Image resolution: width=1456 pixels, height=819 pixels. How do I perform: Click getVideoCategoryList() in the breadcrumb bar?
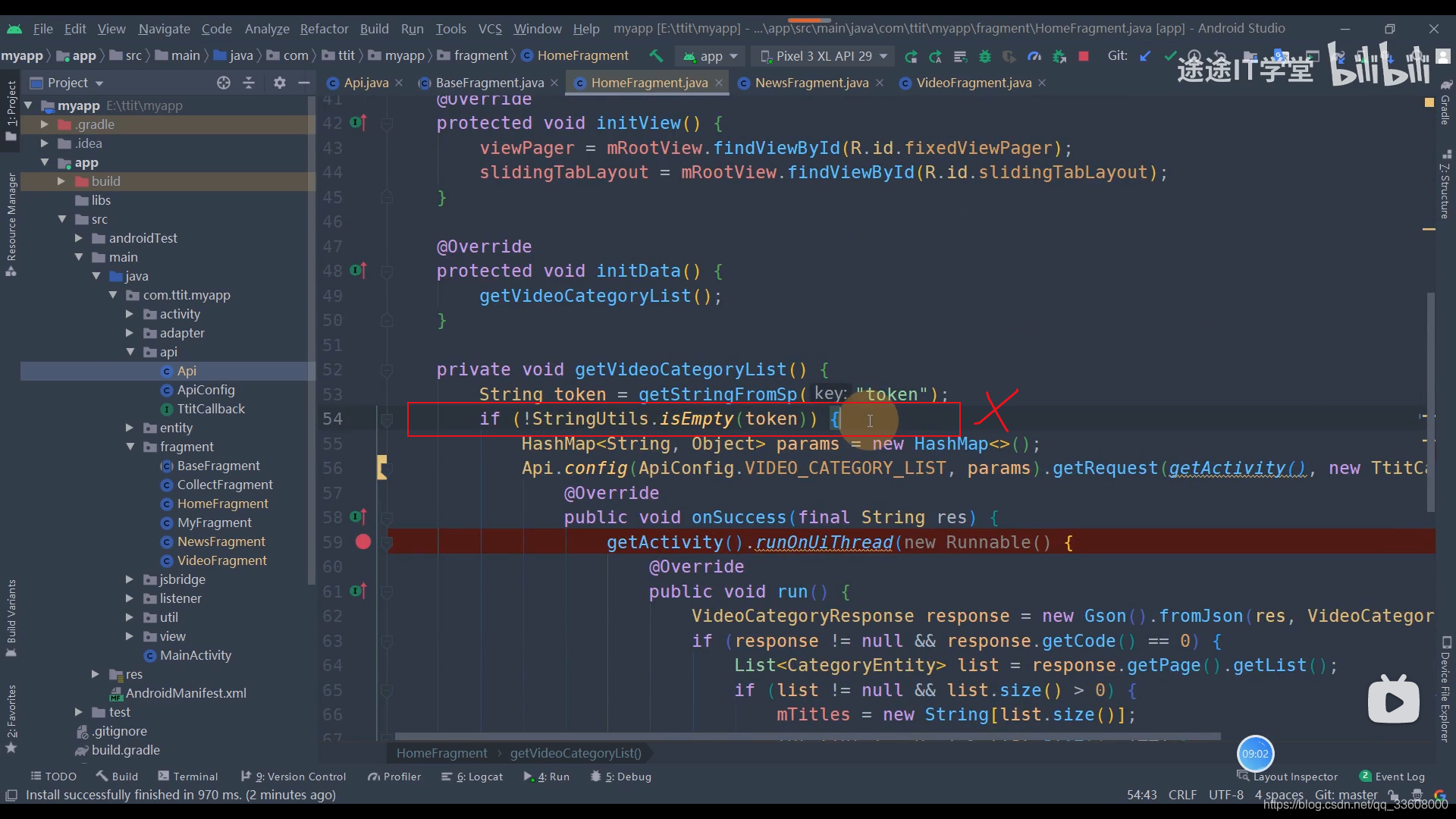576,753
